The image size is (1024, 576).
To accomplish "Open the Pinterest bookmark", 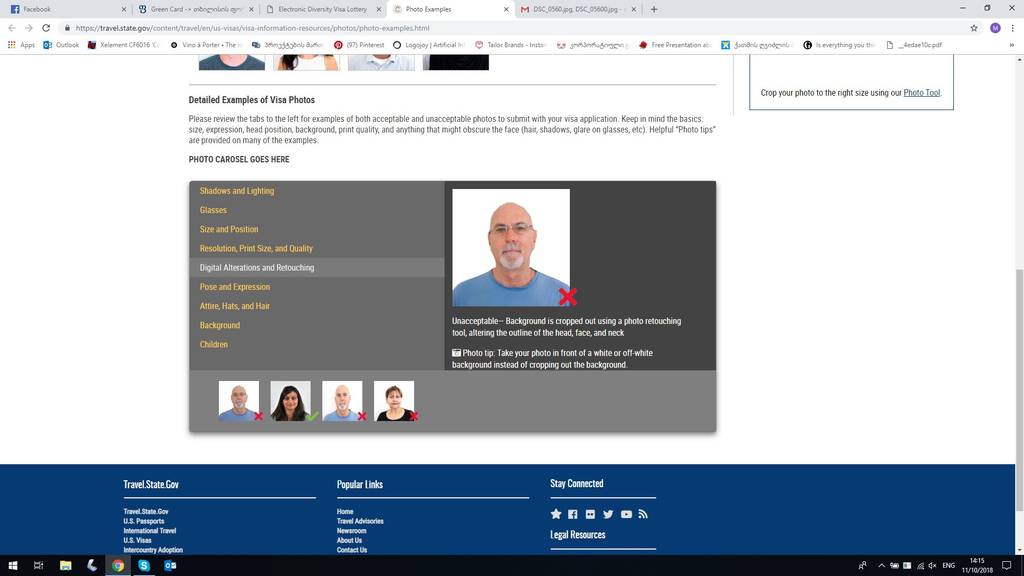I will click(359, 45).
